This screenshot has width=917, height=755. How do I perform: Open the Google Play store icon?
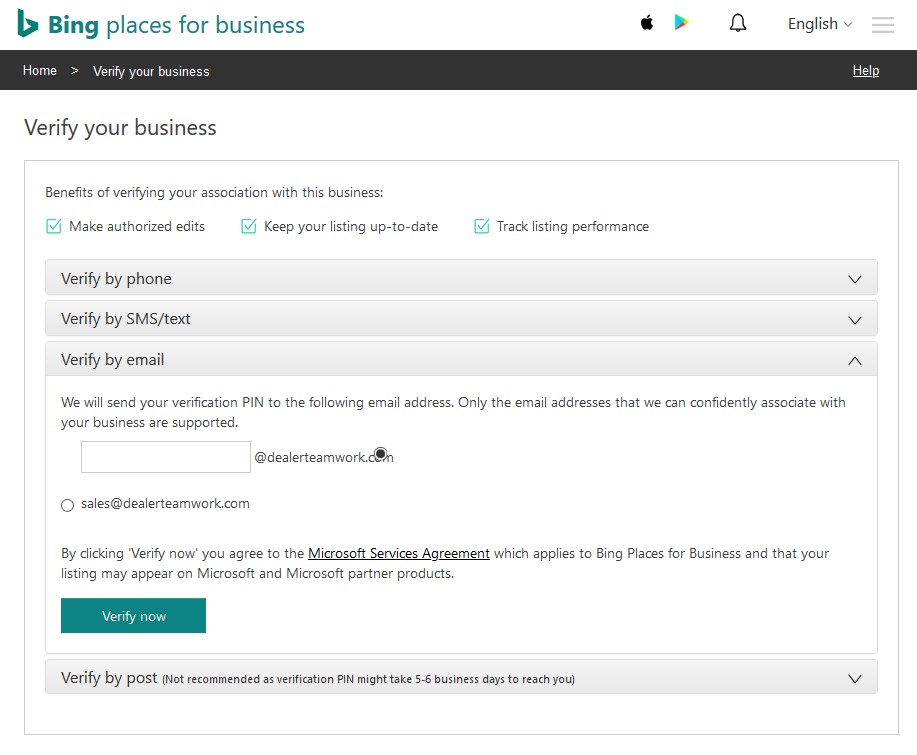pyautogui.click(x=681, y=22)
